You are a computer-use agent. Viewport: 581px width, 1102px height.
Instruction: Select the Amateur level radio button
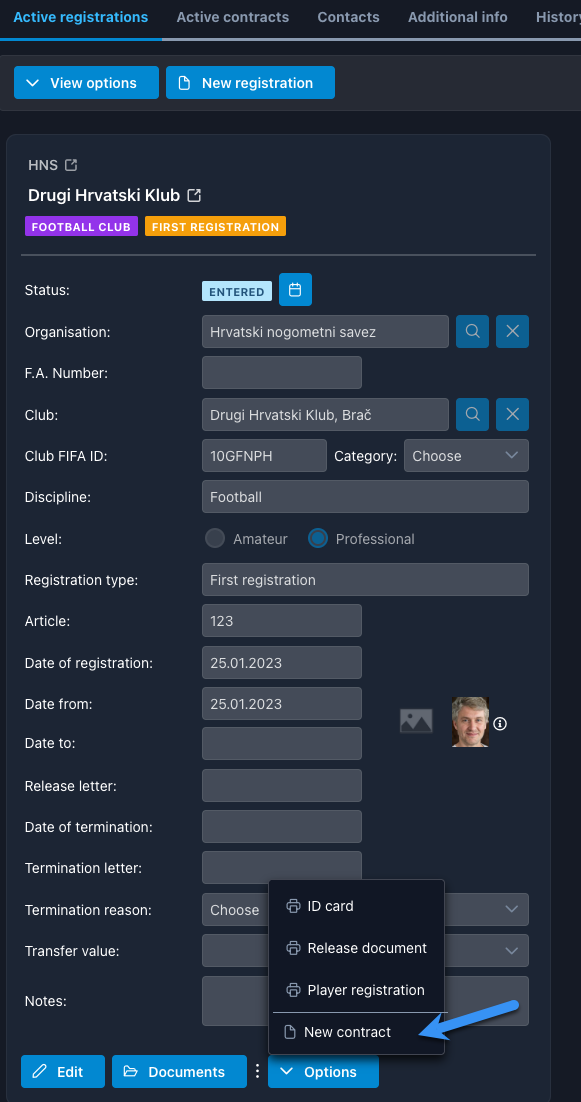tap(215, 539)
